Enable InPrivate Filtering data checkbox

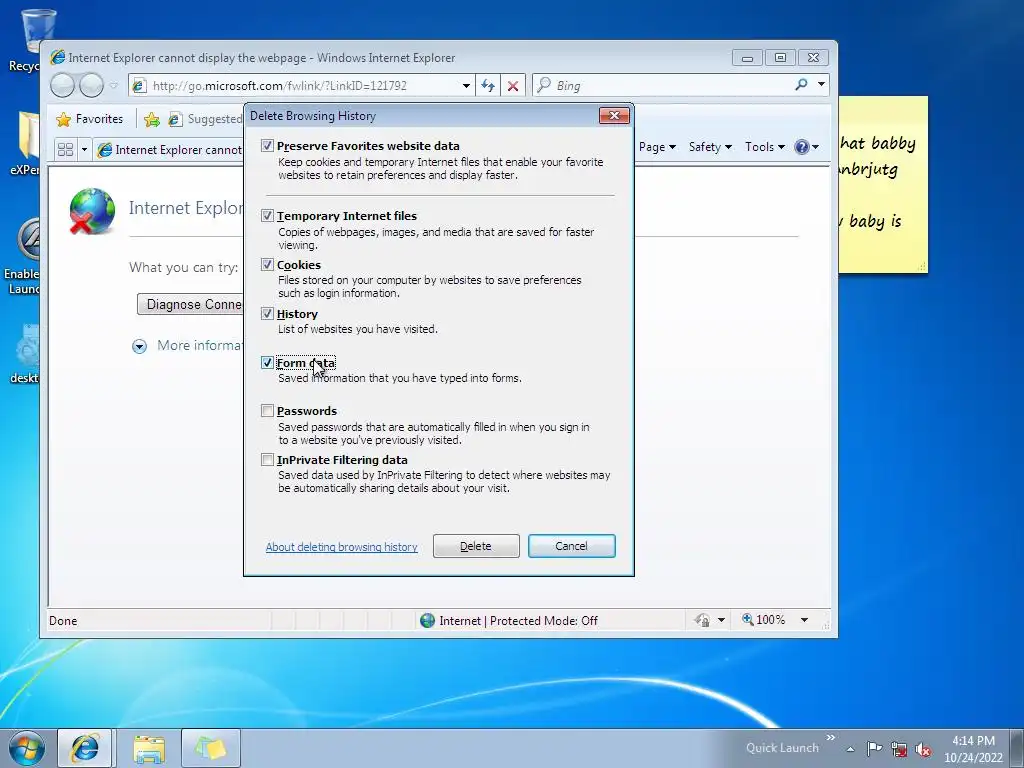pos(267,460)
